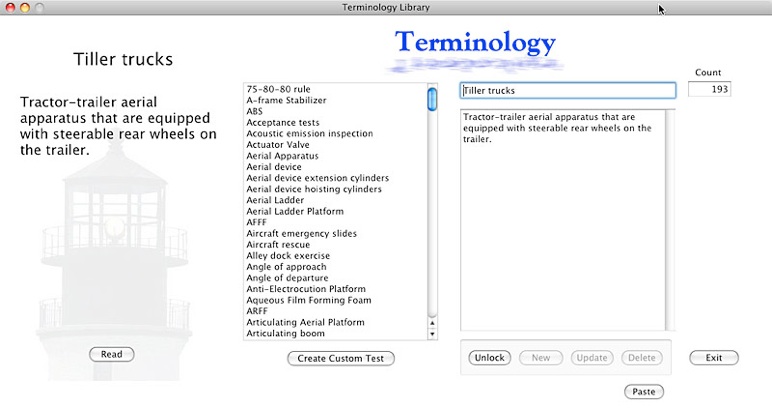Select 'Aqueous Film Forming Foam' term

click(309, 300)
